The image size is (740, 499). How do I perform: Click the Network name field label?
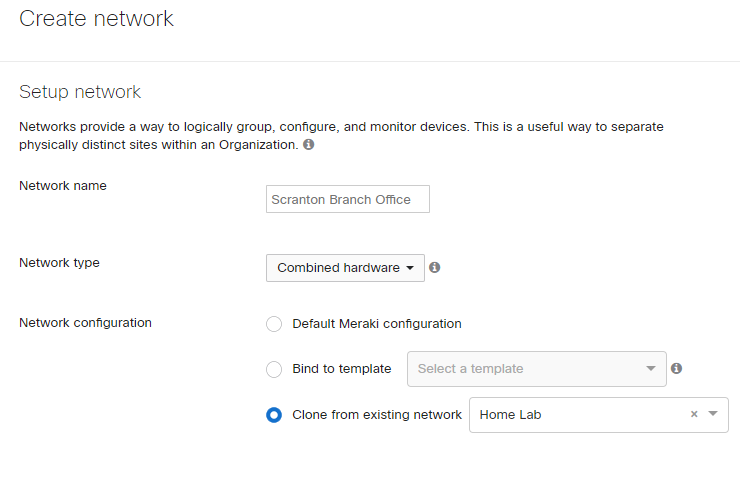click(x=63, y=186)
